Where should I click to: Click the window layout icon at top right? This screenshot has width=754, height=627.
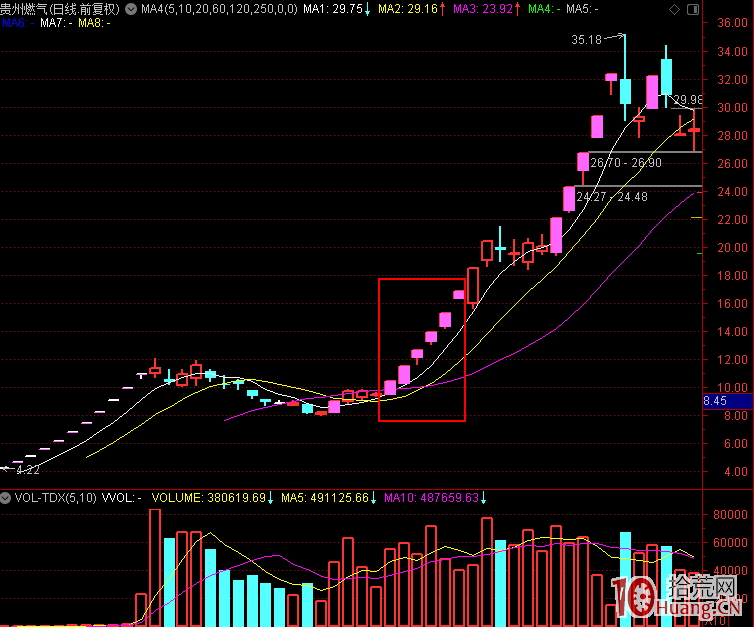693,9
